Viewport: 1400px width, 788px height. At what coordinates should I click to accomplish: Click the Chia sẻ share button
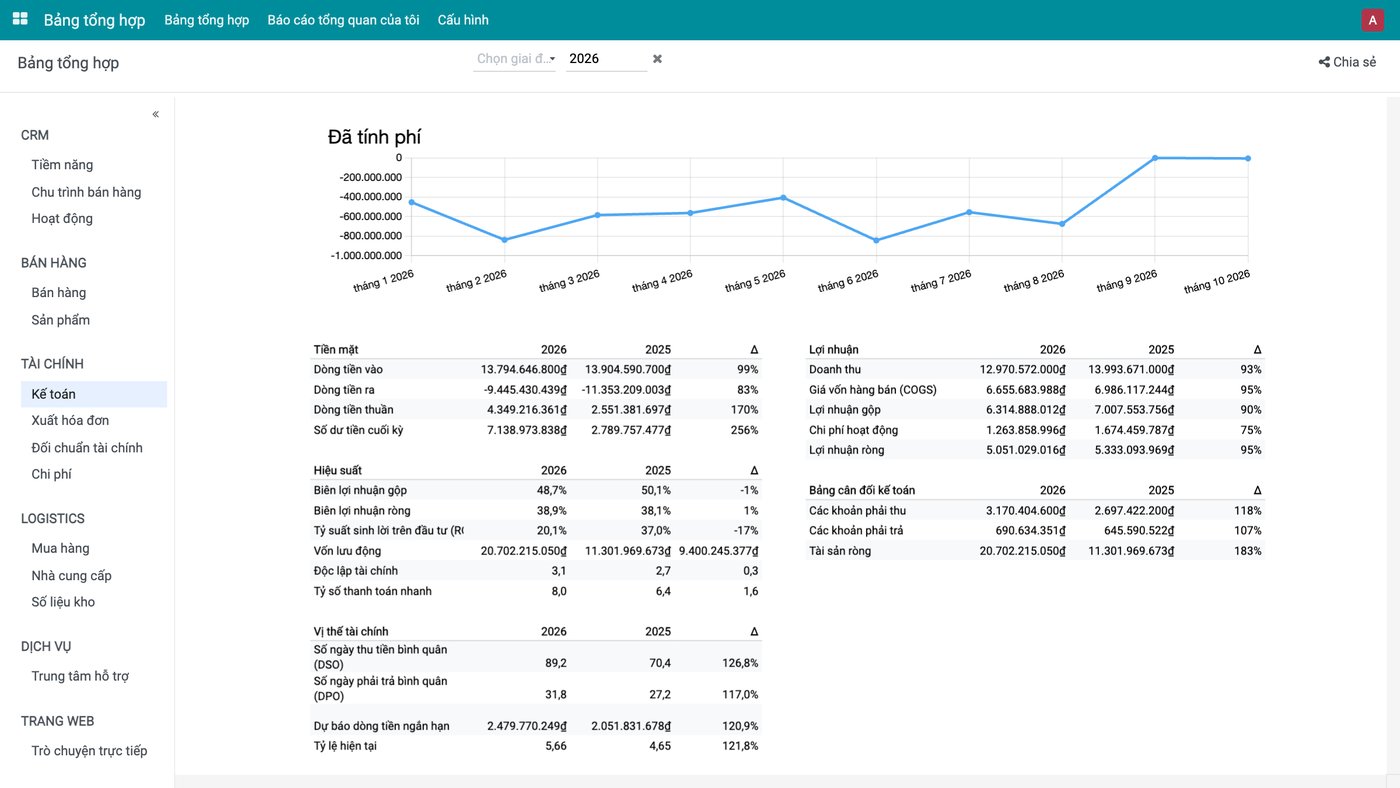(x=1347, y=62)
